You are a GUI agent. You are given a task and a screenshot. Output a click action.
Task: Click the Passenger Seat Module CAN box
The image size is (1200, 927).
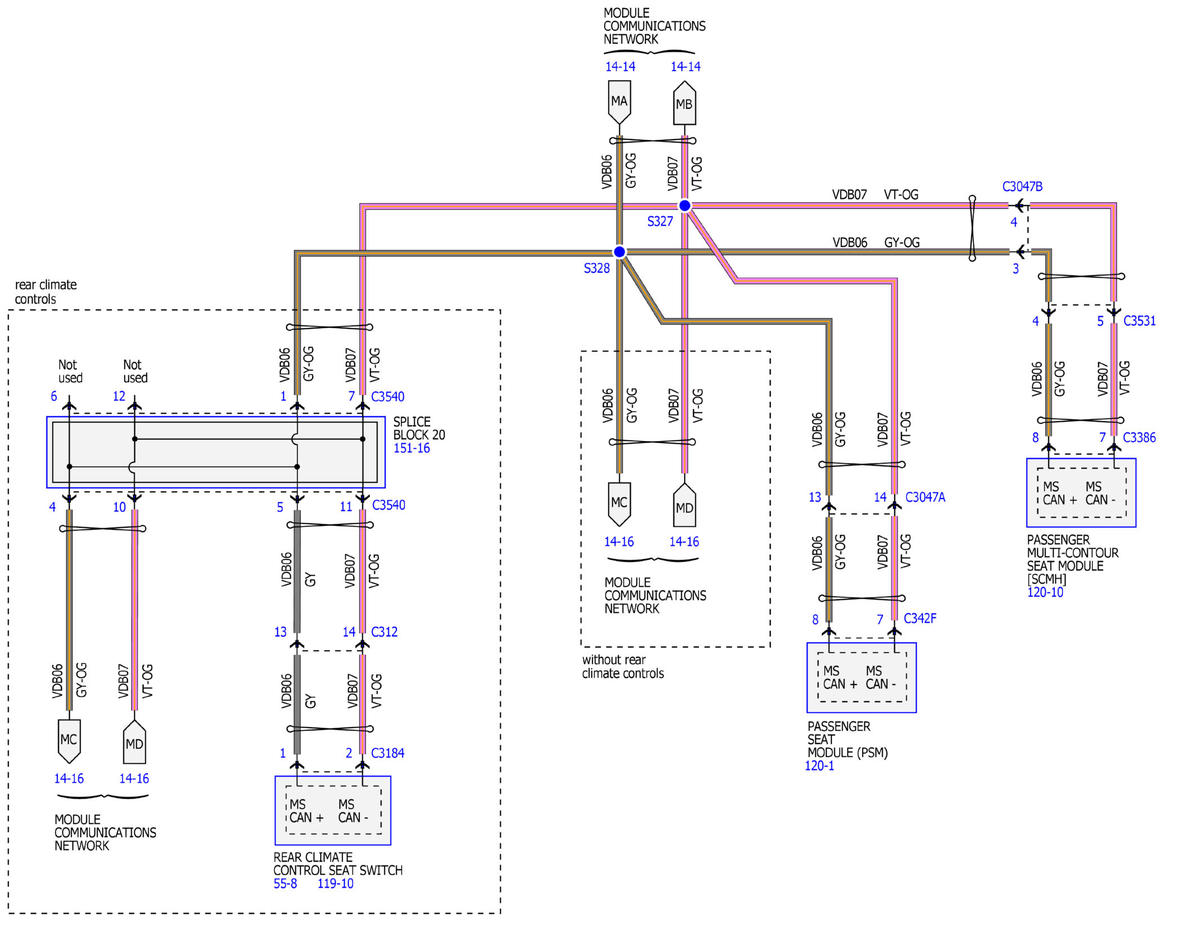(861, 677)
